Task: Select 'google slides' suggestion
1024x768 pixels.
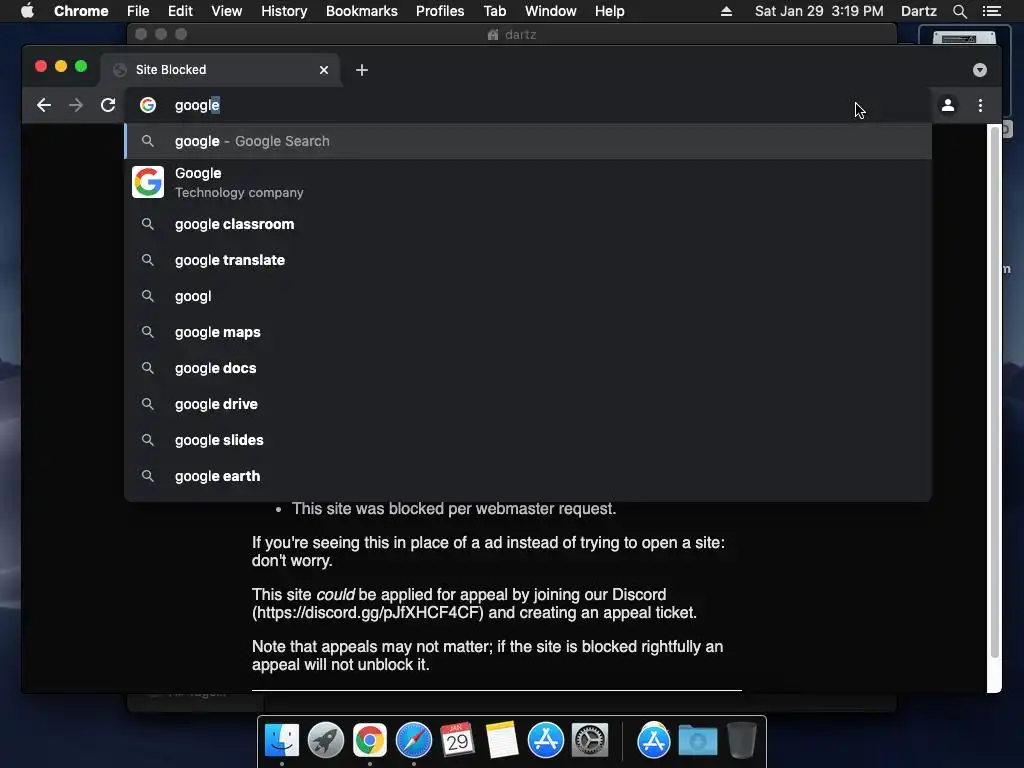Action: (x=528, y=440)
